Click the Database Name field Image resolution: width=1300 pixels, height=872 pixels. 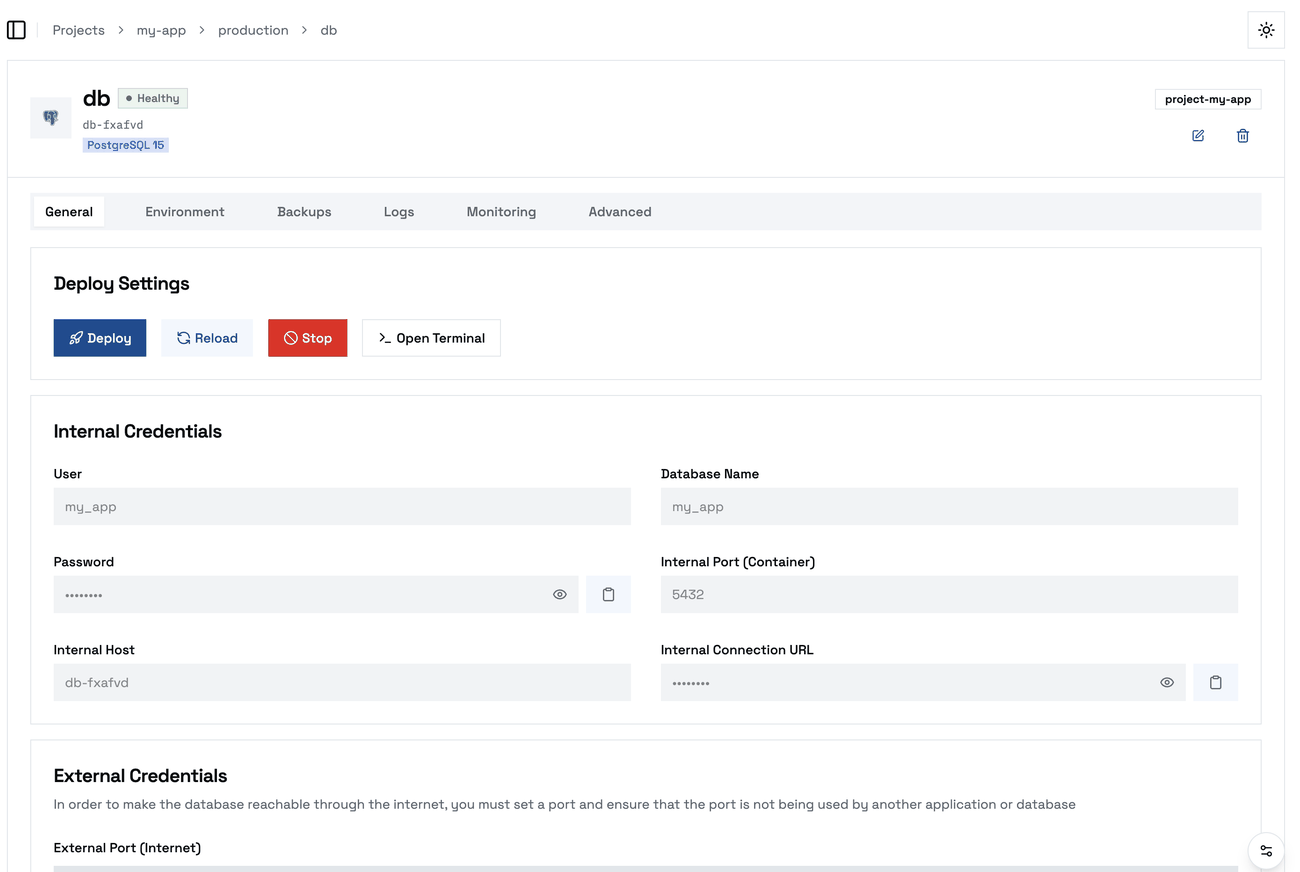pyautogui.click(x=949, y=507)
